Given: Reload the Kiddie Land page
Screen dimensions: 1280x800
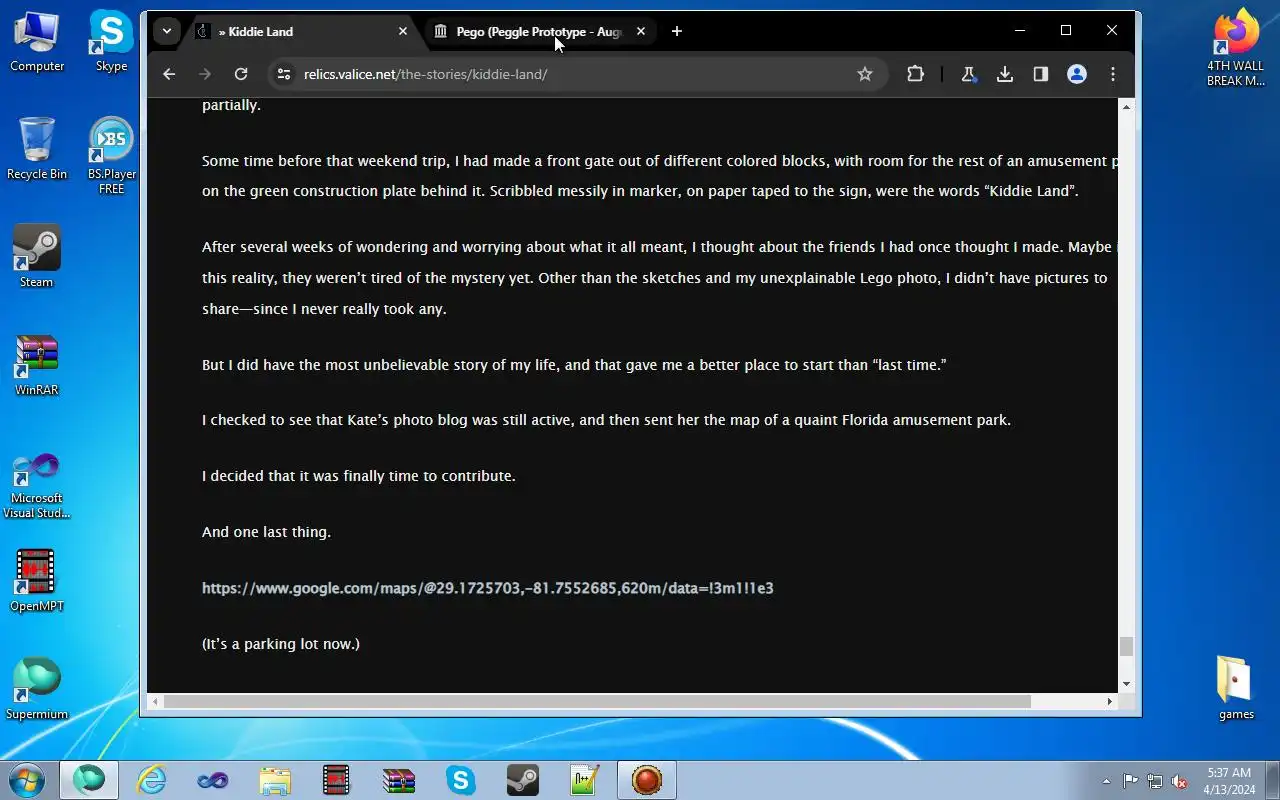Looking at the screenshot, I should coord(241,74).
